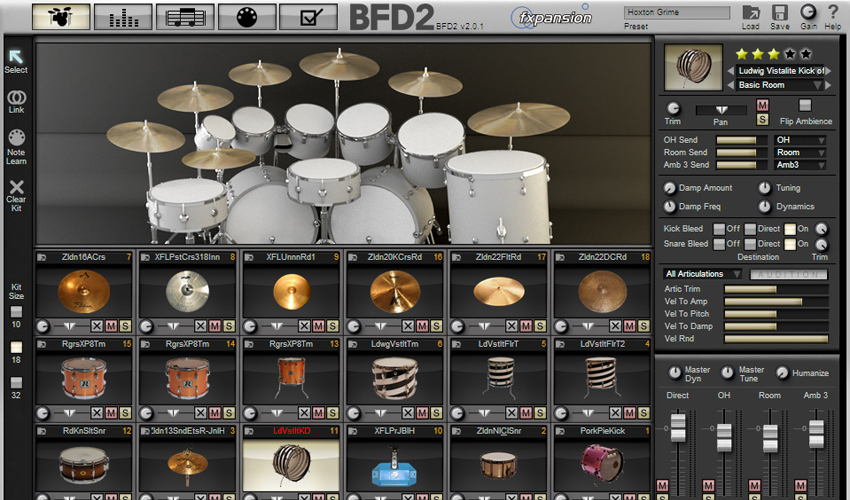Screen dimensions: 850x500
Task: Open All Articulations dropdown
Action: click(x=703, y=274)
